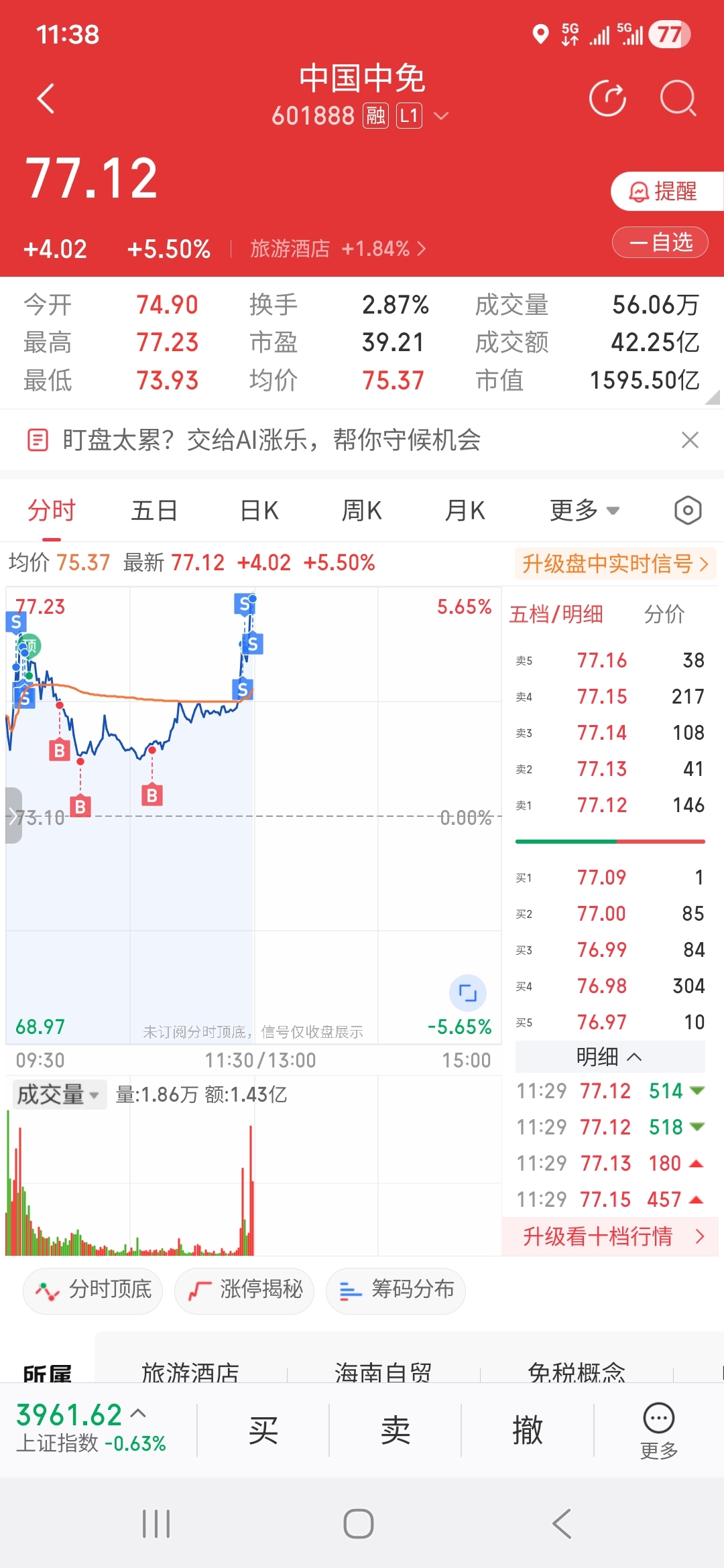This screenshot has height=1568, width=724.
Task: Tap the buy/sell ratio bar
Action: pyautogui.click(x=610, y=841)
